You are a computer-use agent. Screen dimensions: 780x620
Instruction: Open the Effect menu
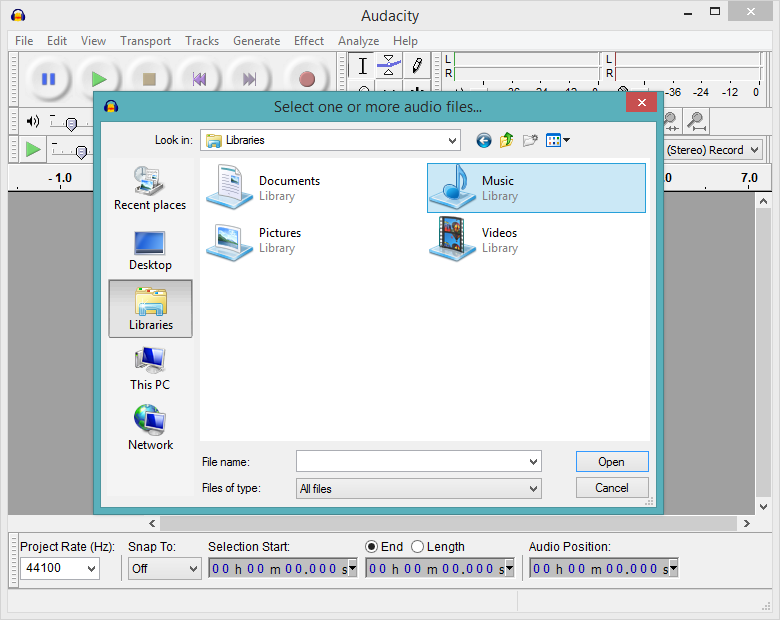309,41
